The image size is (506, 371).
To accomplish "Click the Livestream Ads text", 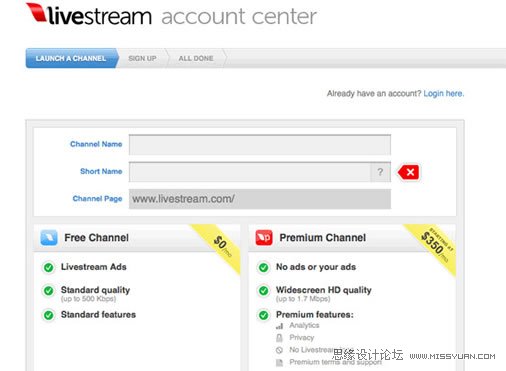I will (x=94, y=267).
